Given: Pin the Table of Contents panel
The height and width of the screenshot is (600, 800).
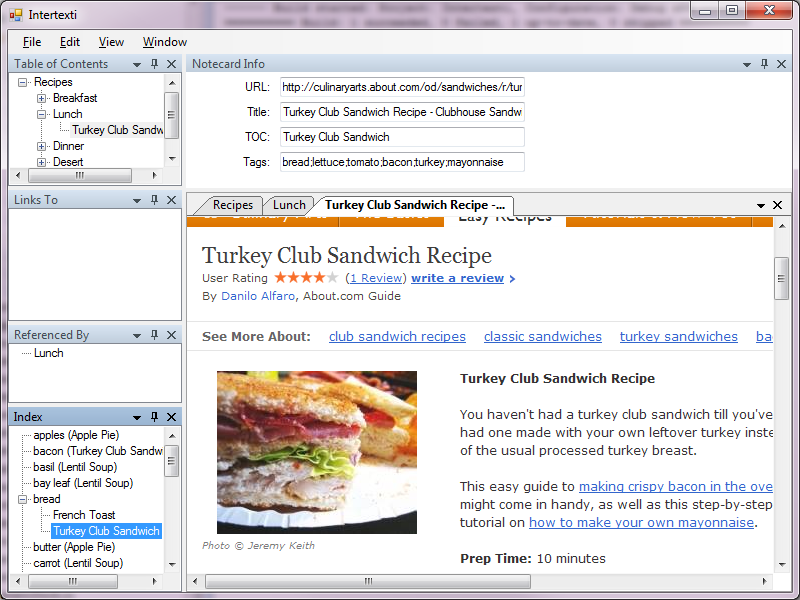Looking at the screenshot, I should (x=154, y=64).
